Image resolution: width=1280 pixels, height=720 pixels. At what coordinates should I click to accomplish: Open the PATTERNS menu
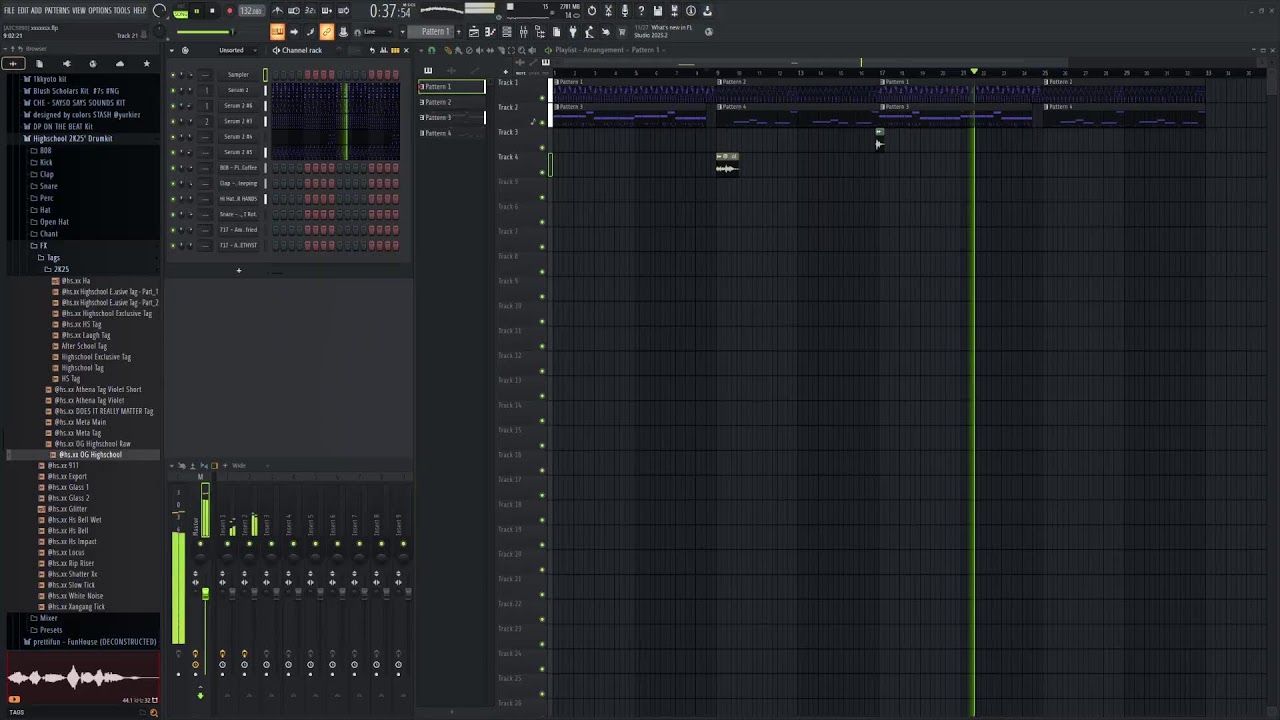coord(57,11)
